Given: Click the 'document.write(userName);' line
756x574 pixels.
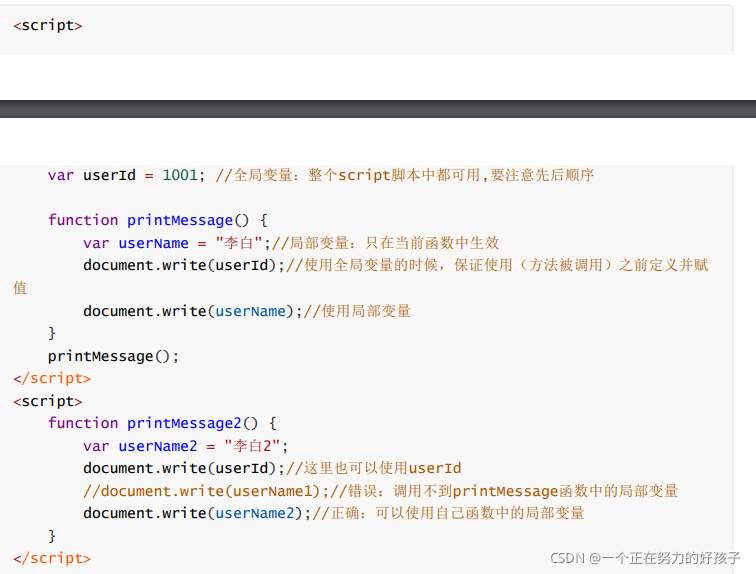Looking at the screenshot, I should 193,311.
